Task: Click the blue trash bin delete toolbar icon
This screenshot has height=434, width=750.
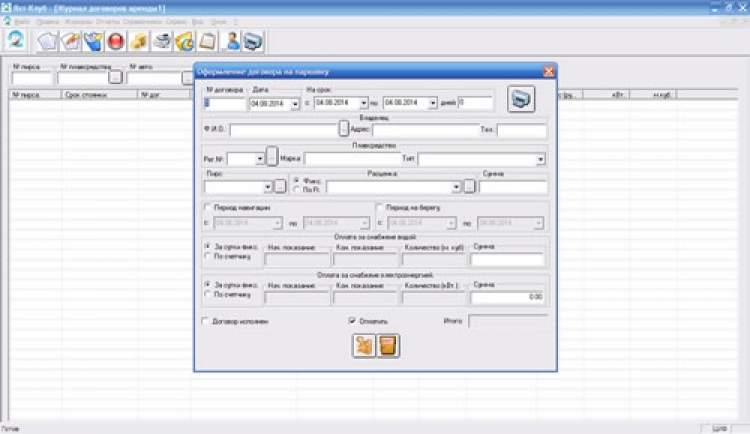Action: point(93,41)
